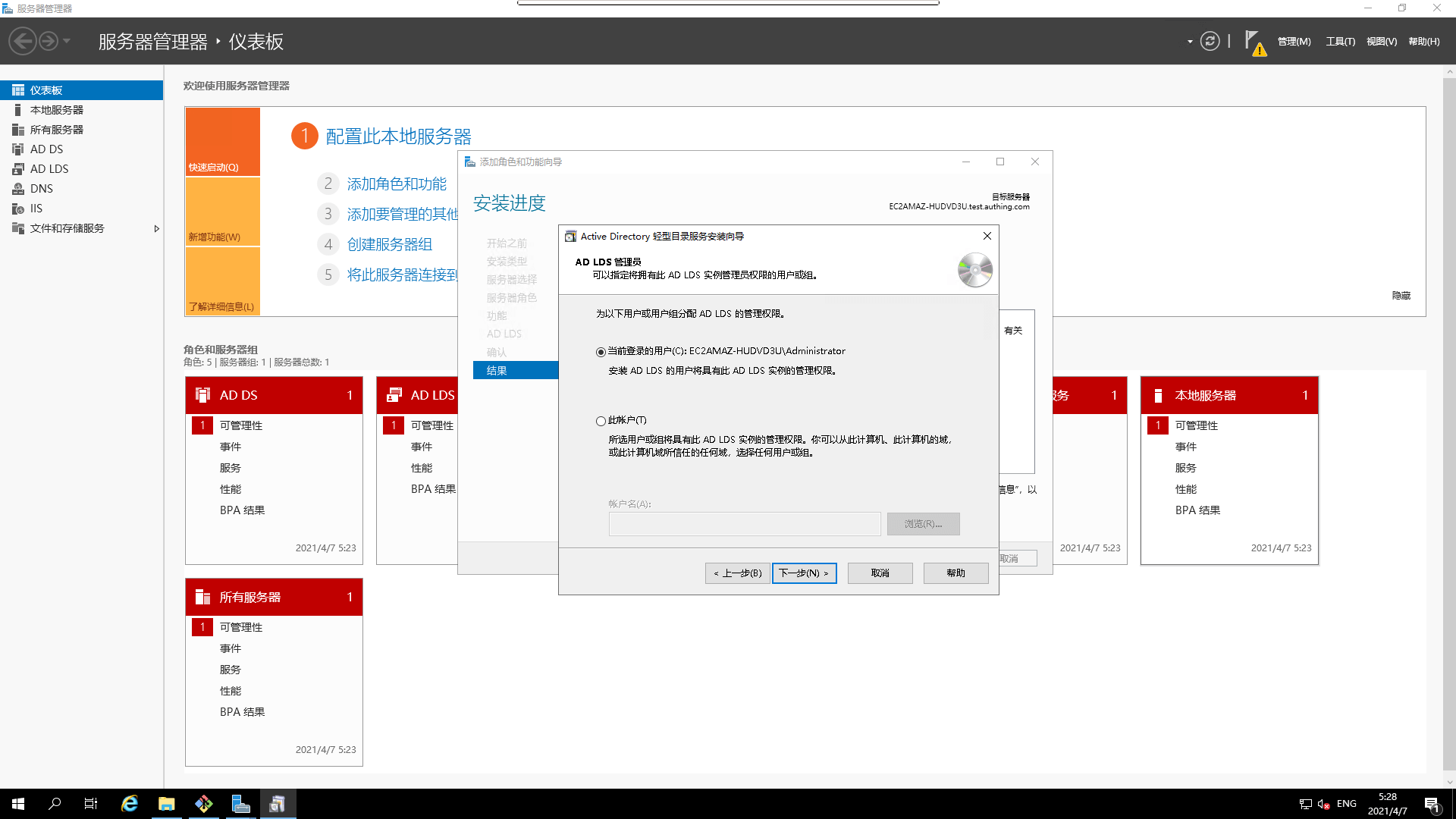
Task: Click the back navigation arrow
Action: [x=23, y=41]
